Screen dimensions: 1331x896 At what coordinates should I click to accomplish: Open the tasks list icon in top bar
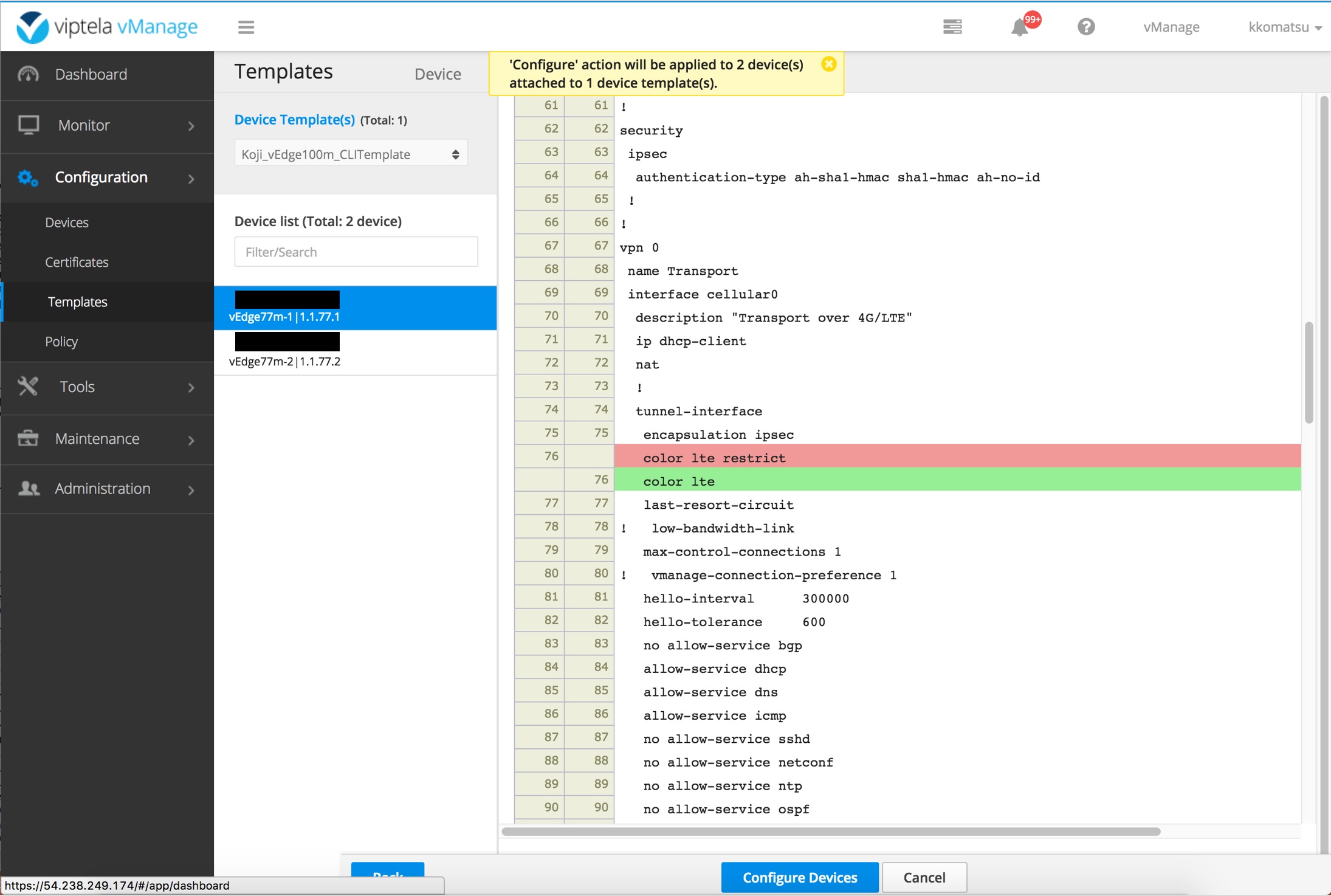[x=952, y=27]
